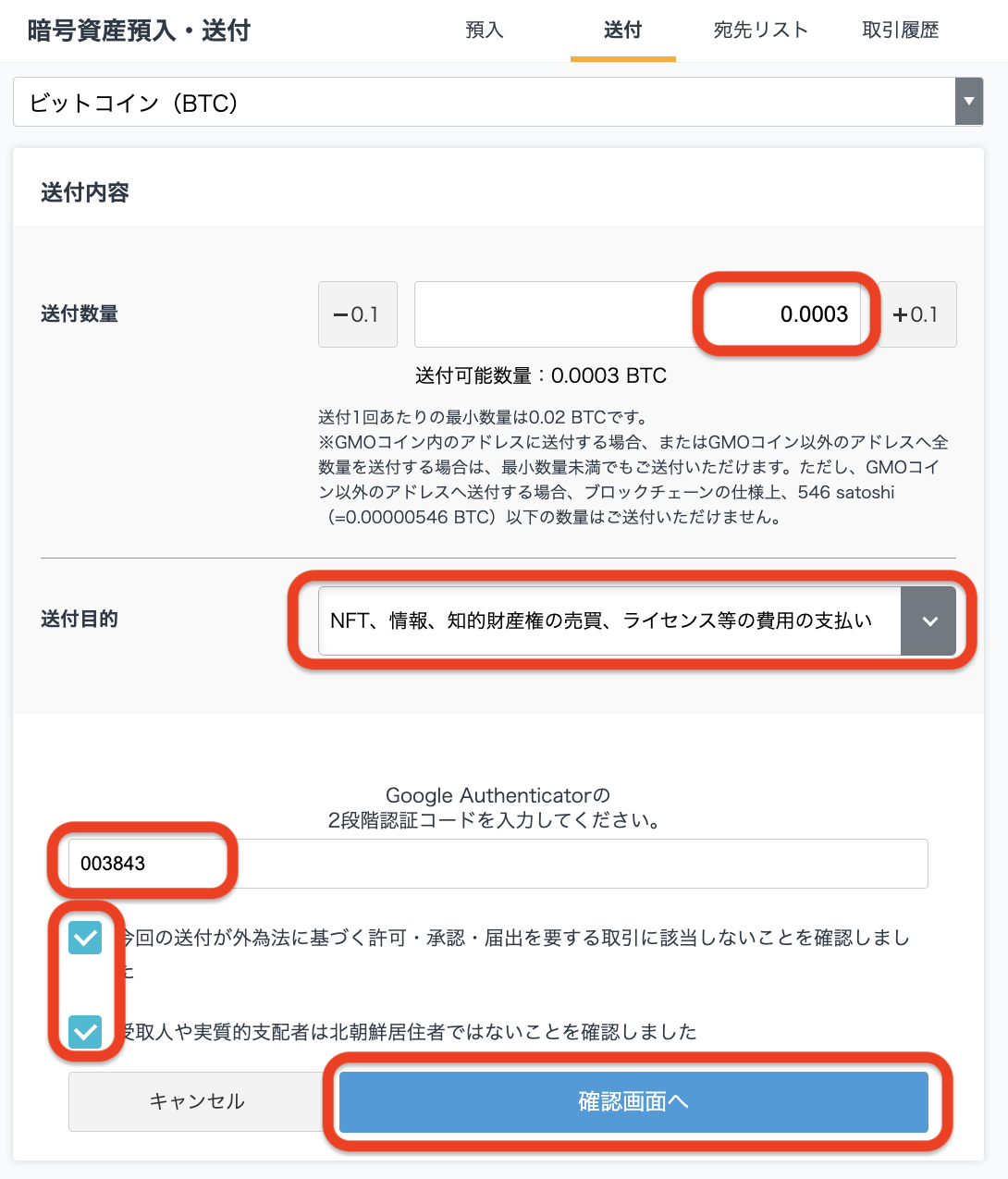Proceed with the 確認画面へ button
The image size is (1008, 1179).
[633, 1101]
